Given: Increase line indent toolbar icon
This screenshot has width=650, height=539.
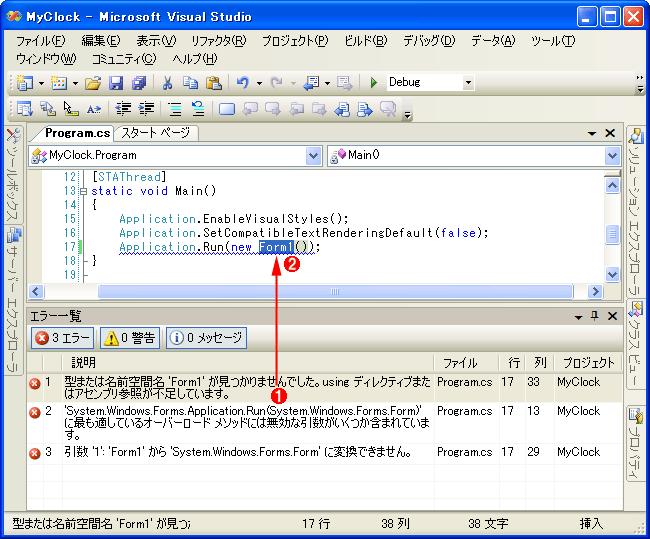Looking at the screenshot, I should pyautogui.click(x=146, y=109).
